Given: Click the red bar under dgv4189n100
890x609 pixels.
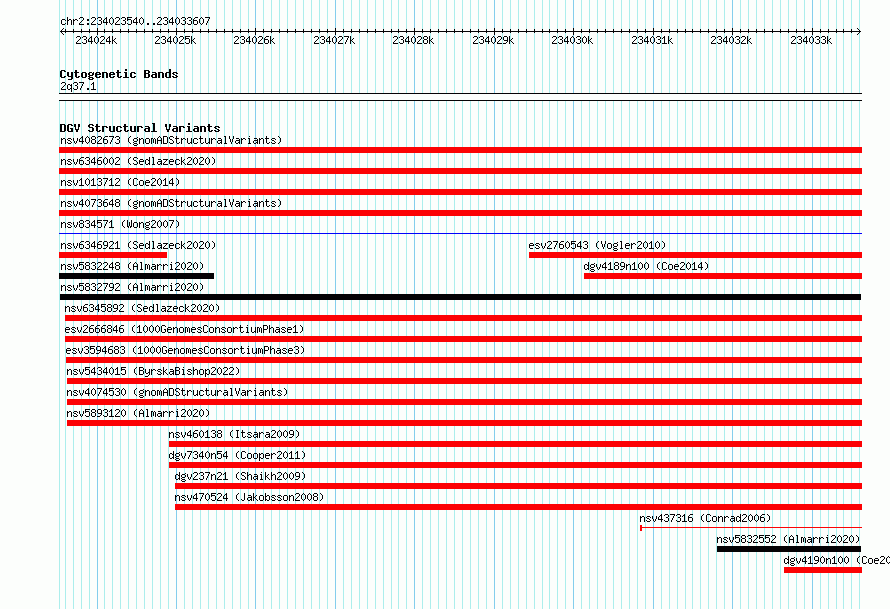Looking at the screenshot, I should click(x=723, y=276).
